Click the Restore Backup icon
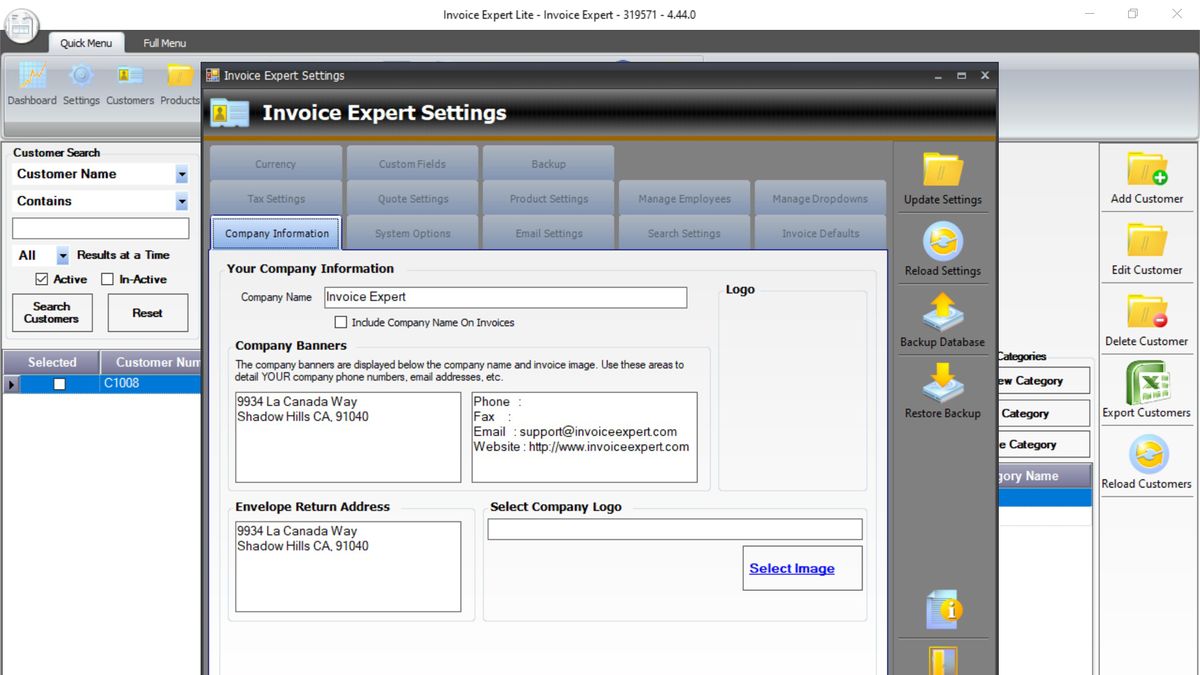This screenshot has height=675, width=1200. 942,383
